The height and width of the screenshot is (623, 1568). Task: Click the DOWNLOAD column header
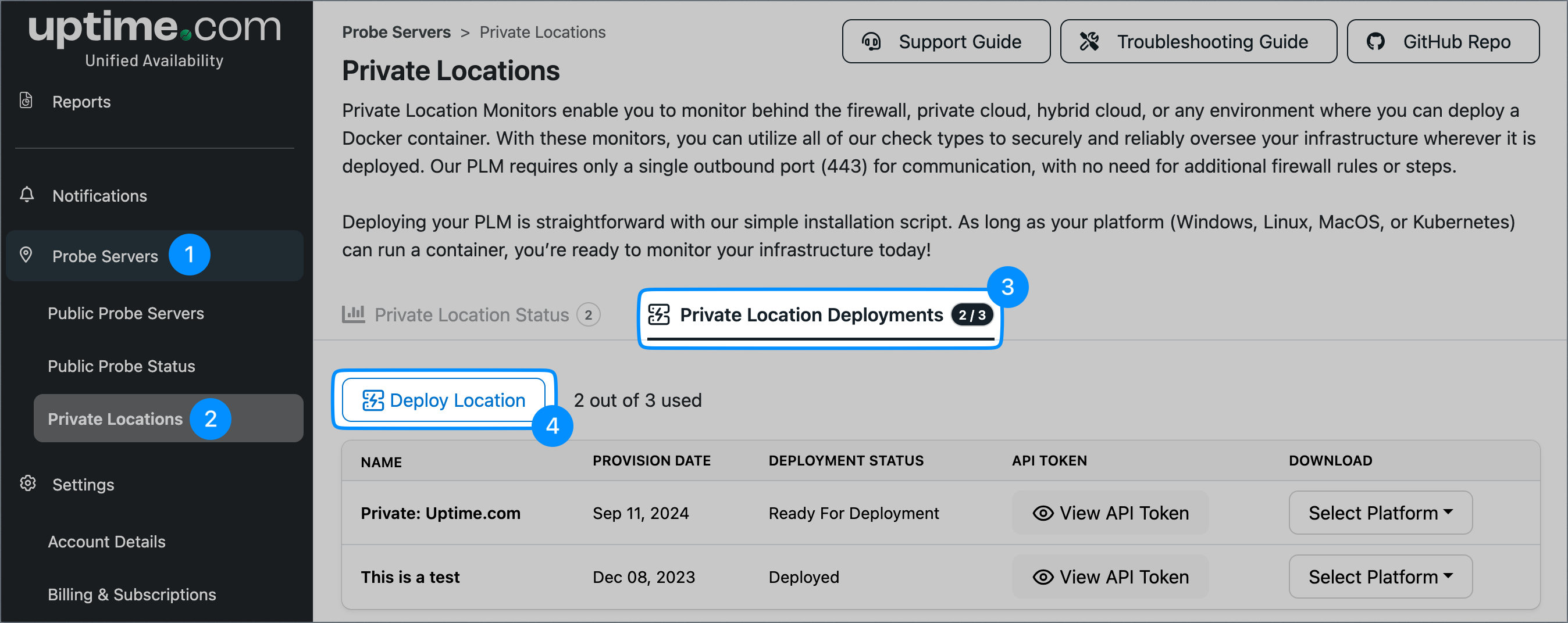click(1330, 460)
